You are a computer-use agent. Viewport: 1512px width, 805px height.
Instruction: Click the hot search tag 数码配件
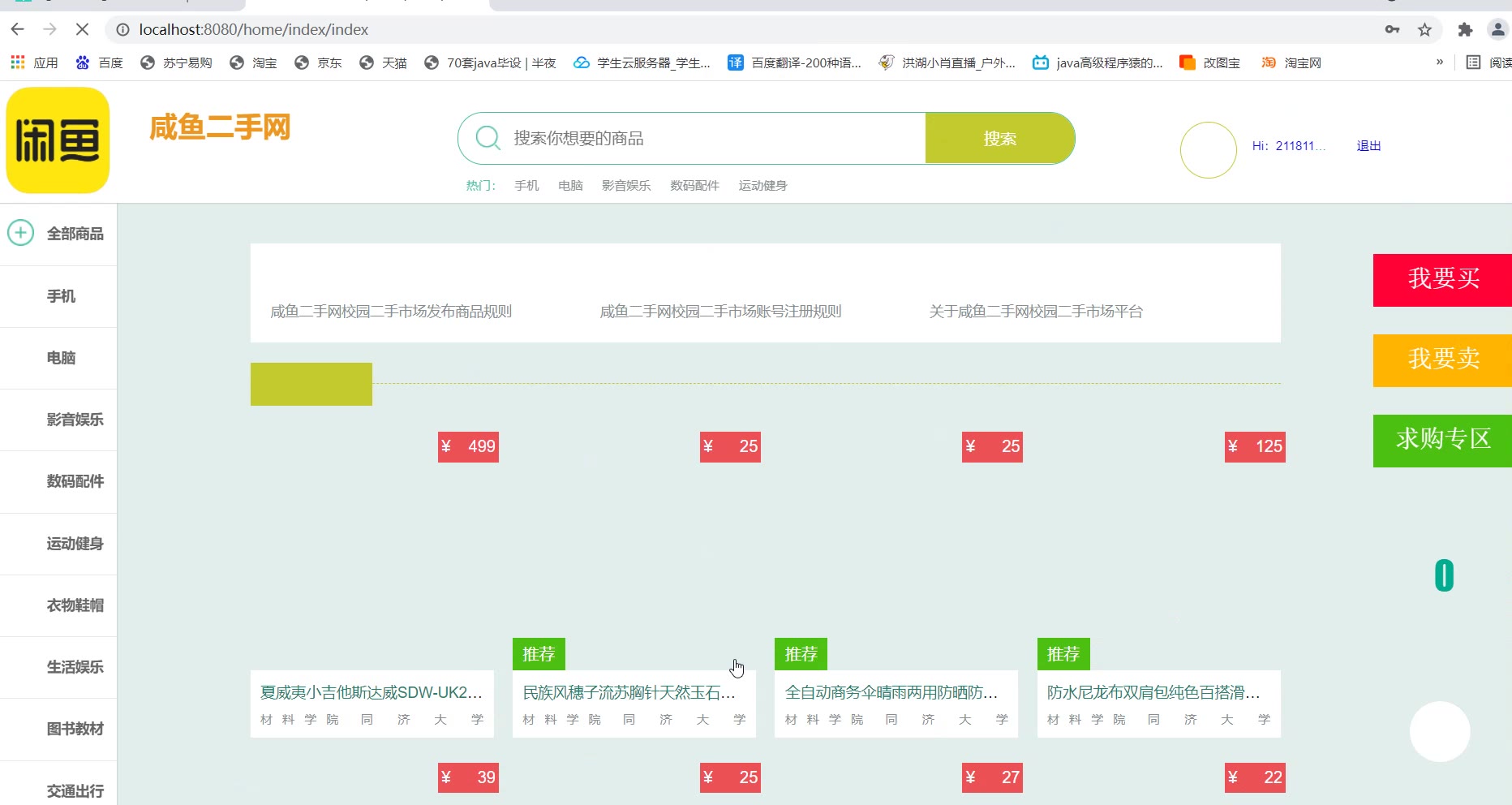(694, 186)
